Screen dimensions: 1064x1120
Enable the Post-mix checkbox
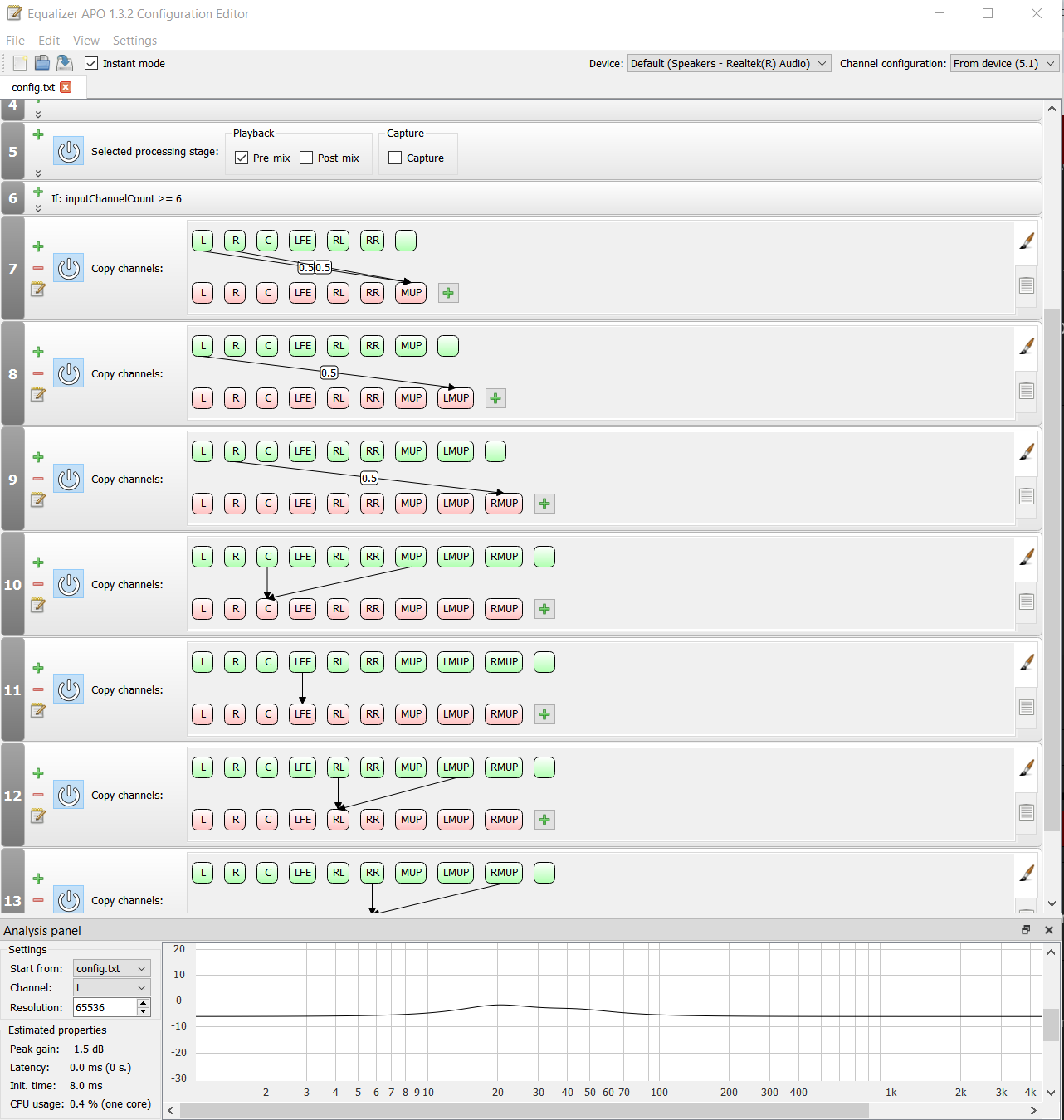coord(306,158)
